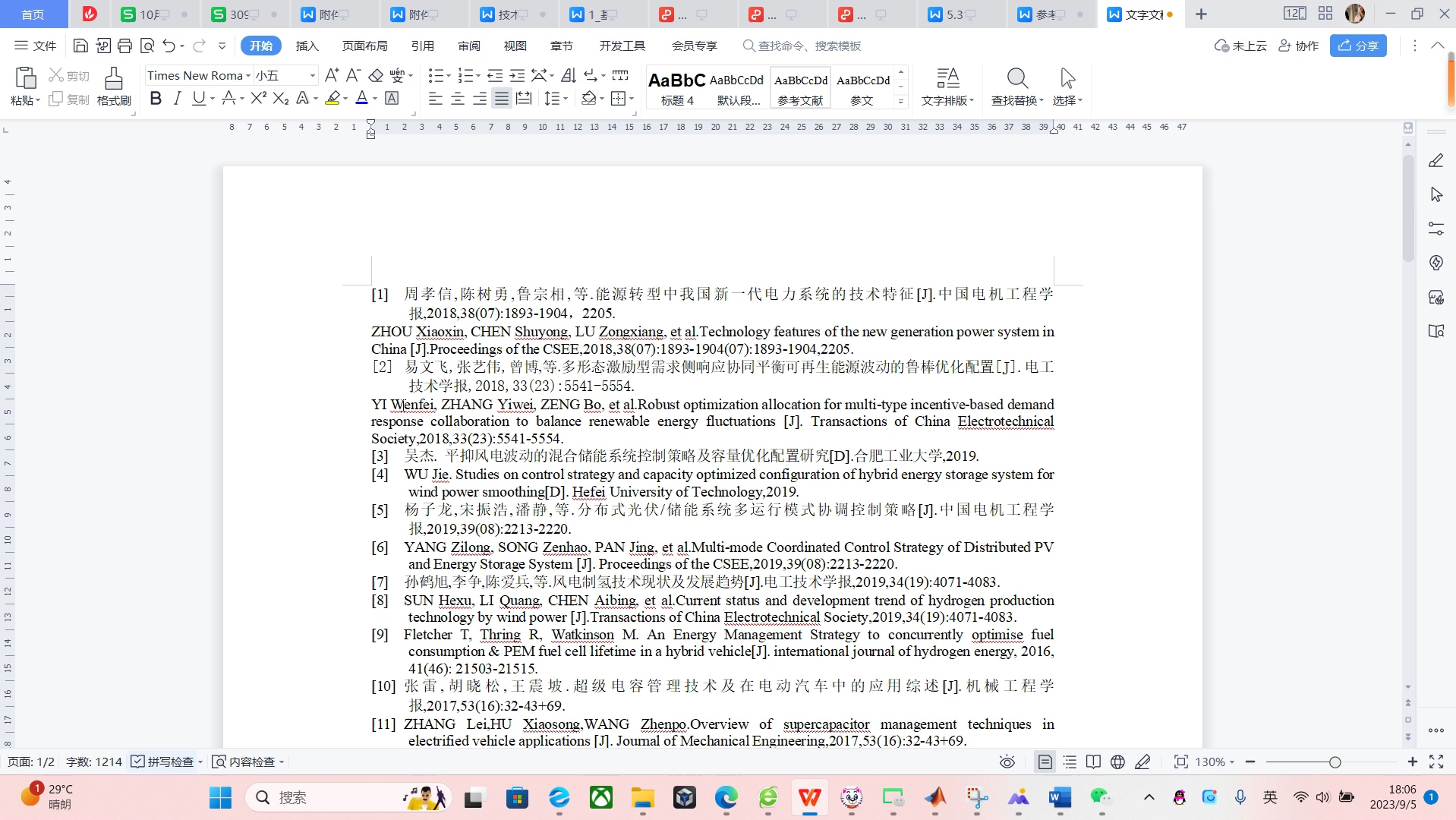
Task: Open the properties sliders icon in right sidebar
Action: click(x=1436, y=228)
